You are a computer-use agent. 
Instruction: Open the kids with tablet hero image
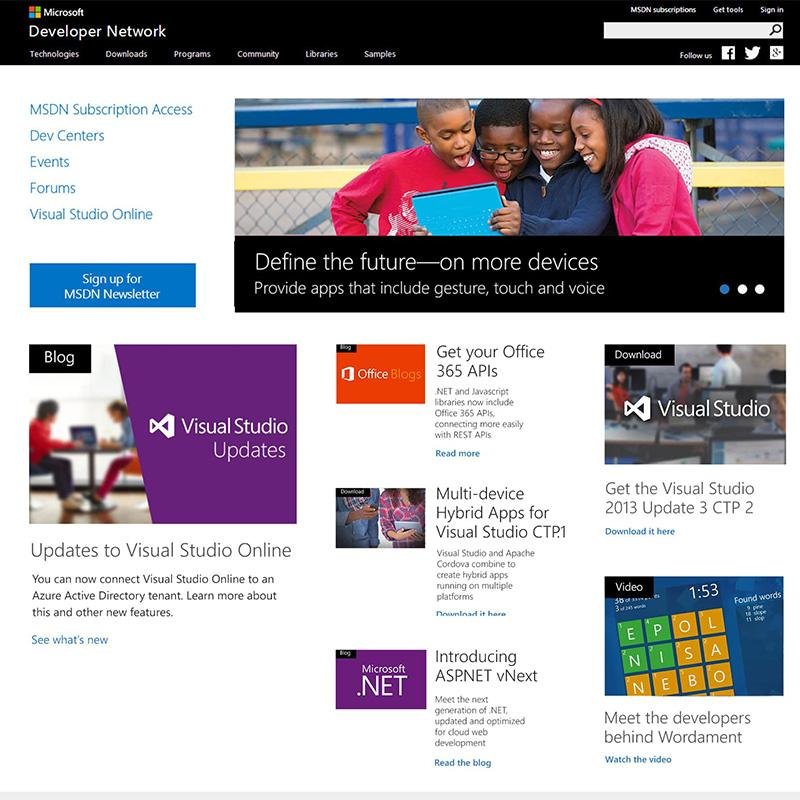tap(509, 167)
